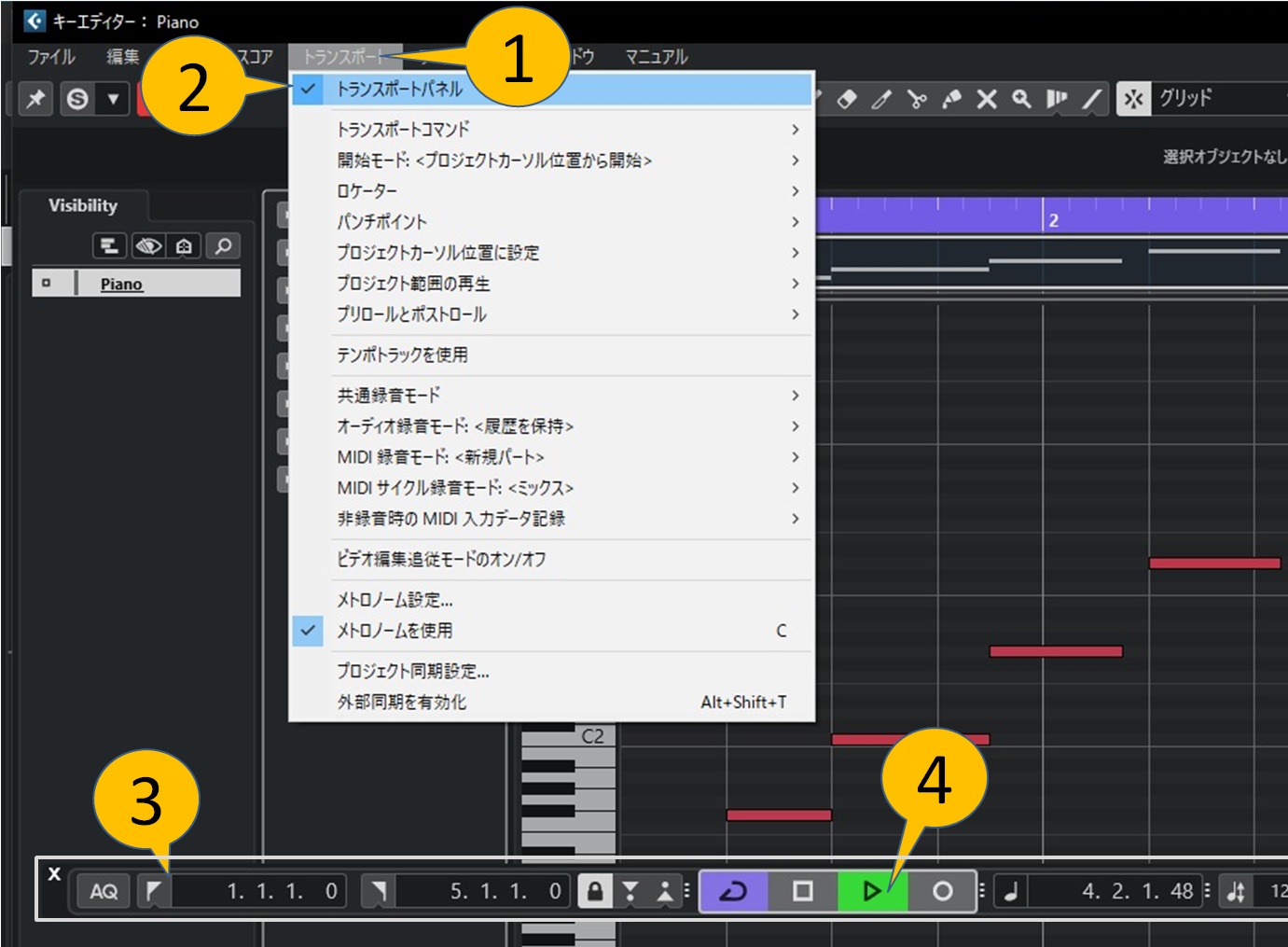Viewport: 1288px width, 947px height.
Task: Click the Play button in the transport bar
Action: coord(871,891)
